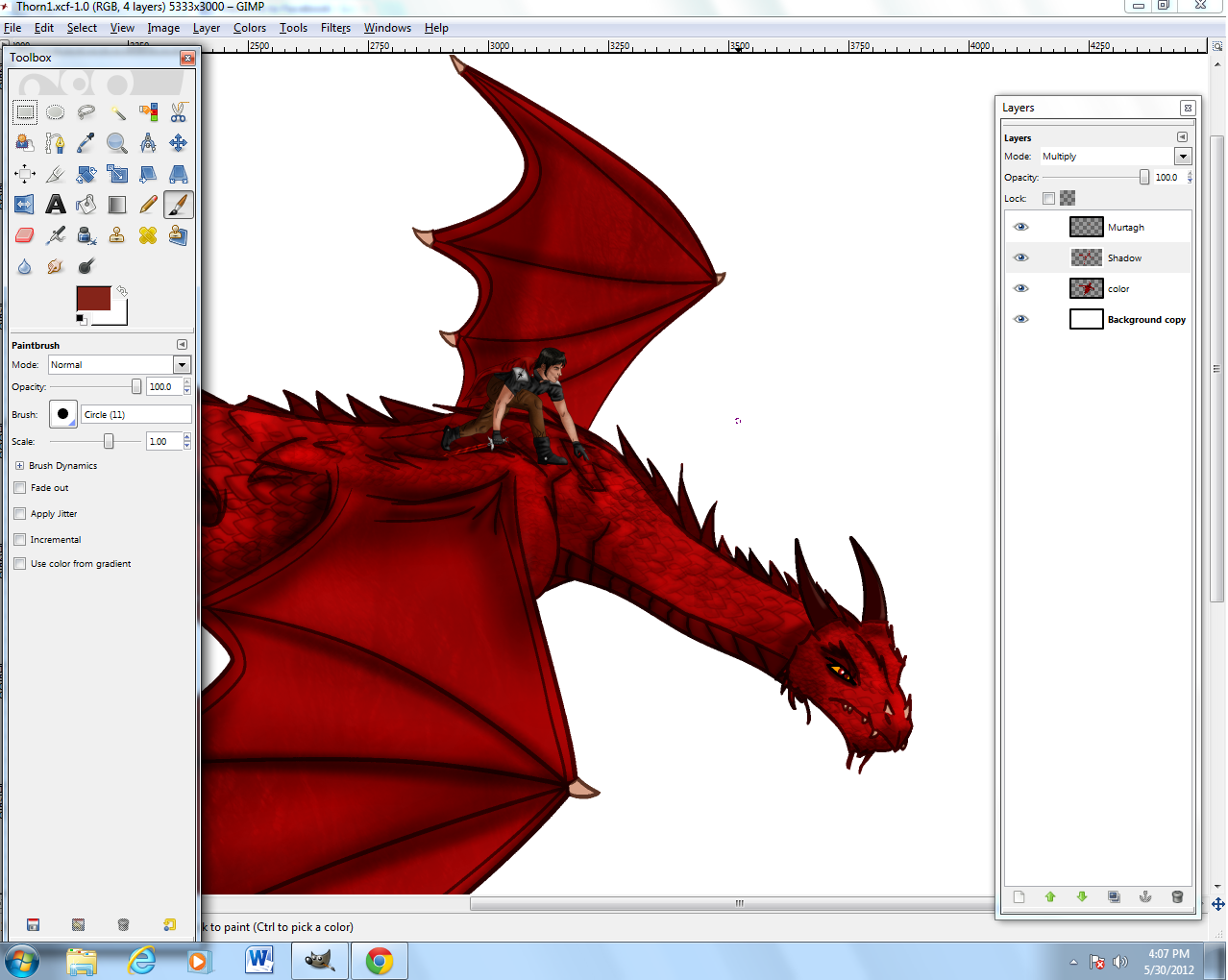Select the Bucket Fill tool

[86, 205]
